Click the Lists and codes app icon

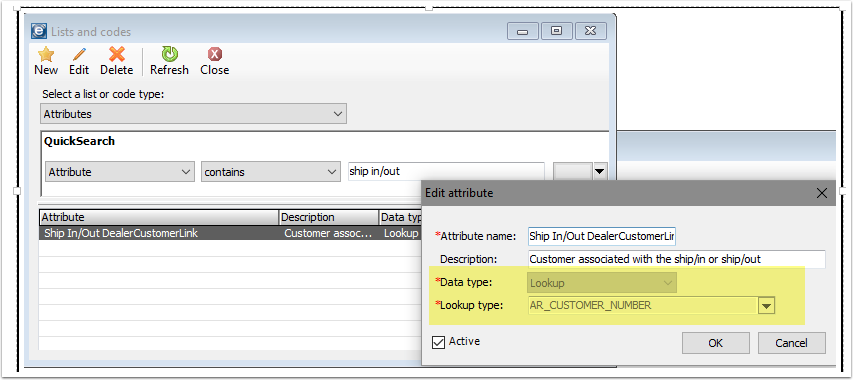pyautogui.click(x=39, y=31)
